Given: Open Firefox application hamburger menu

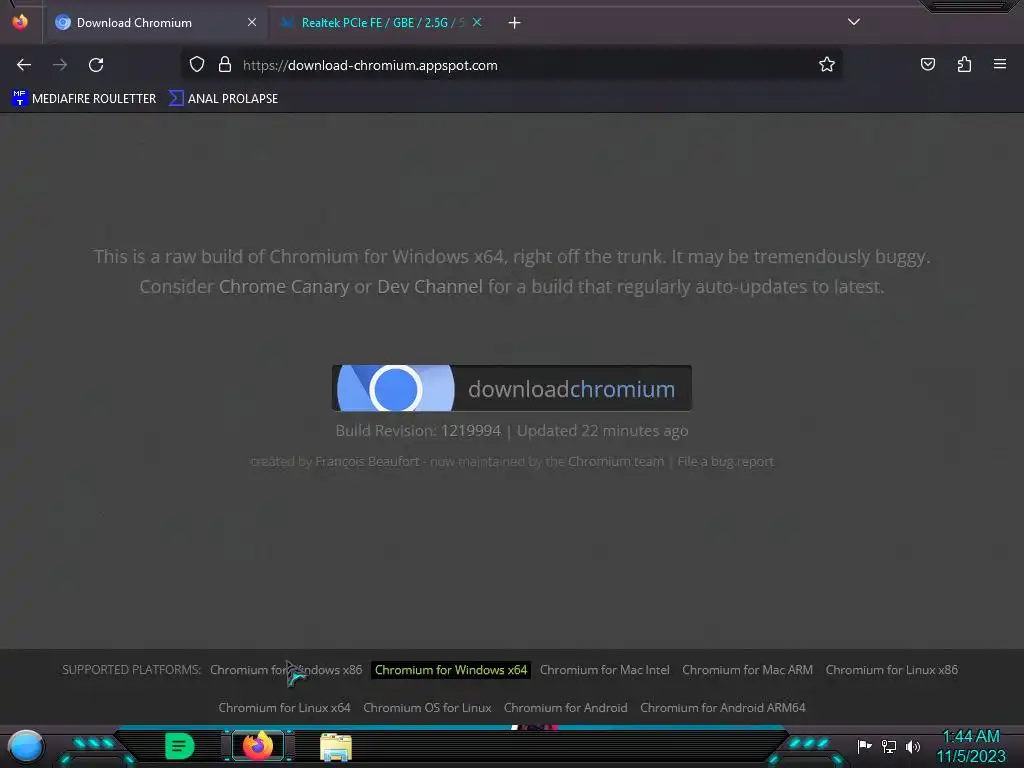Looking at the screenshot, I should coord(1000,64).
